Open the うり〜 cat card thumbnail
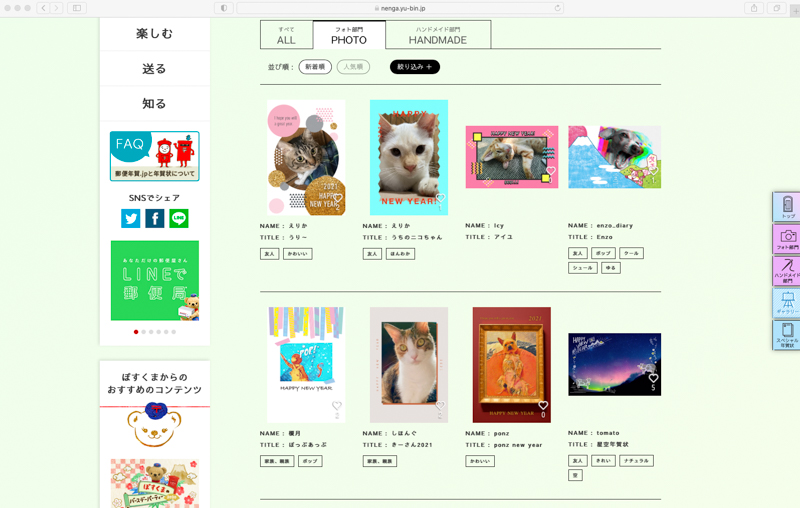Viewport: 800px width, 508px height. click(x=306, y=158)
